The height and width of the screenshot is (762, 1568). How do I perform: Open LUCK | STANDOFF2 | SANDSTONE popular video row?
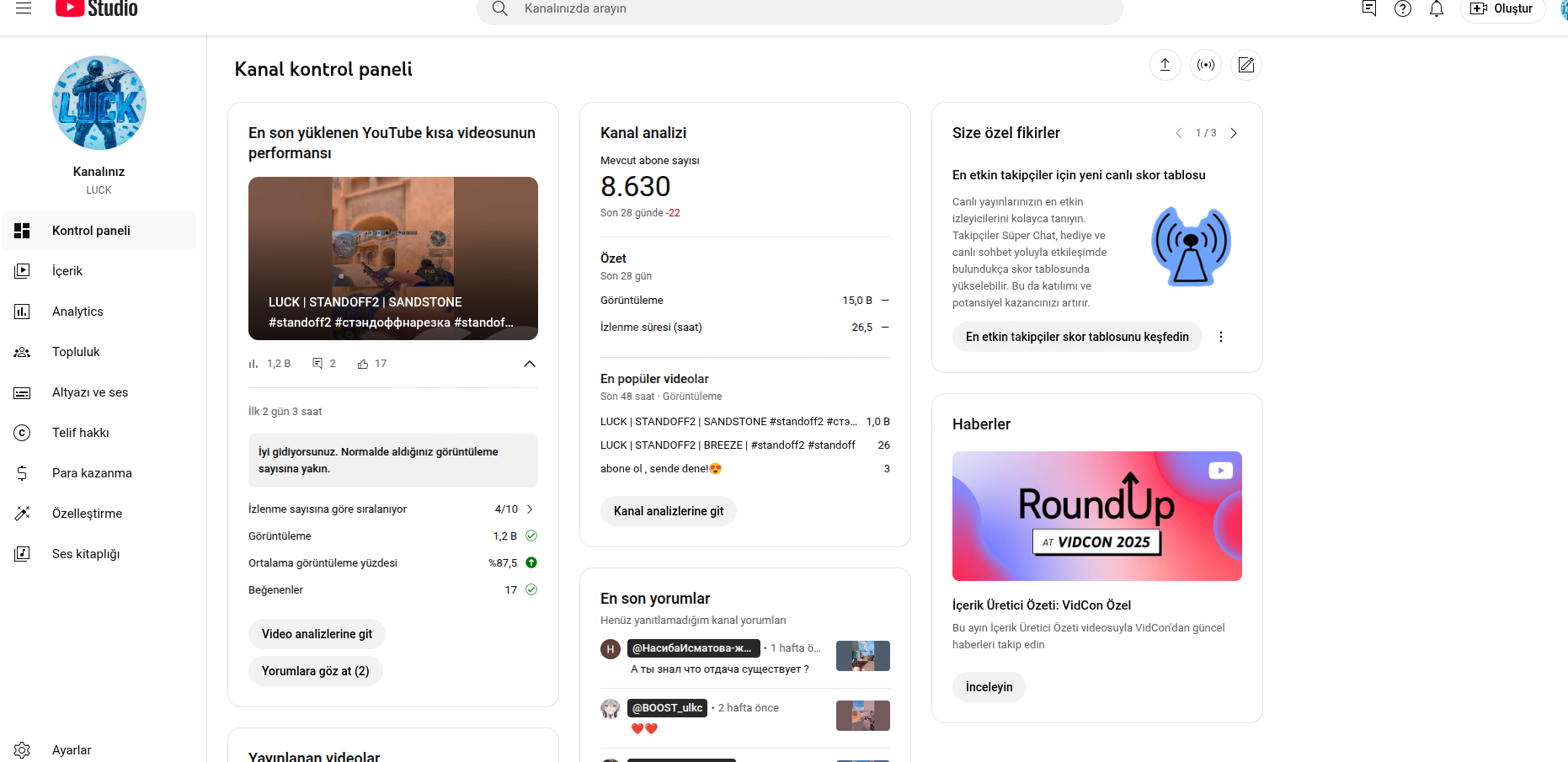[745, 422]
